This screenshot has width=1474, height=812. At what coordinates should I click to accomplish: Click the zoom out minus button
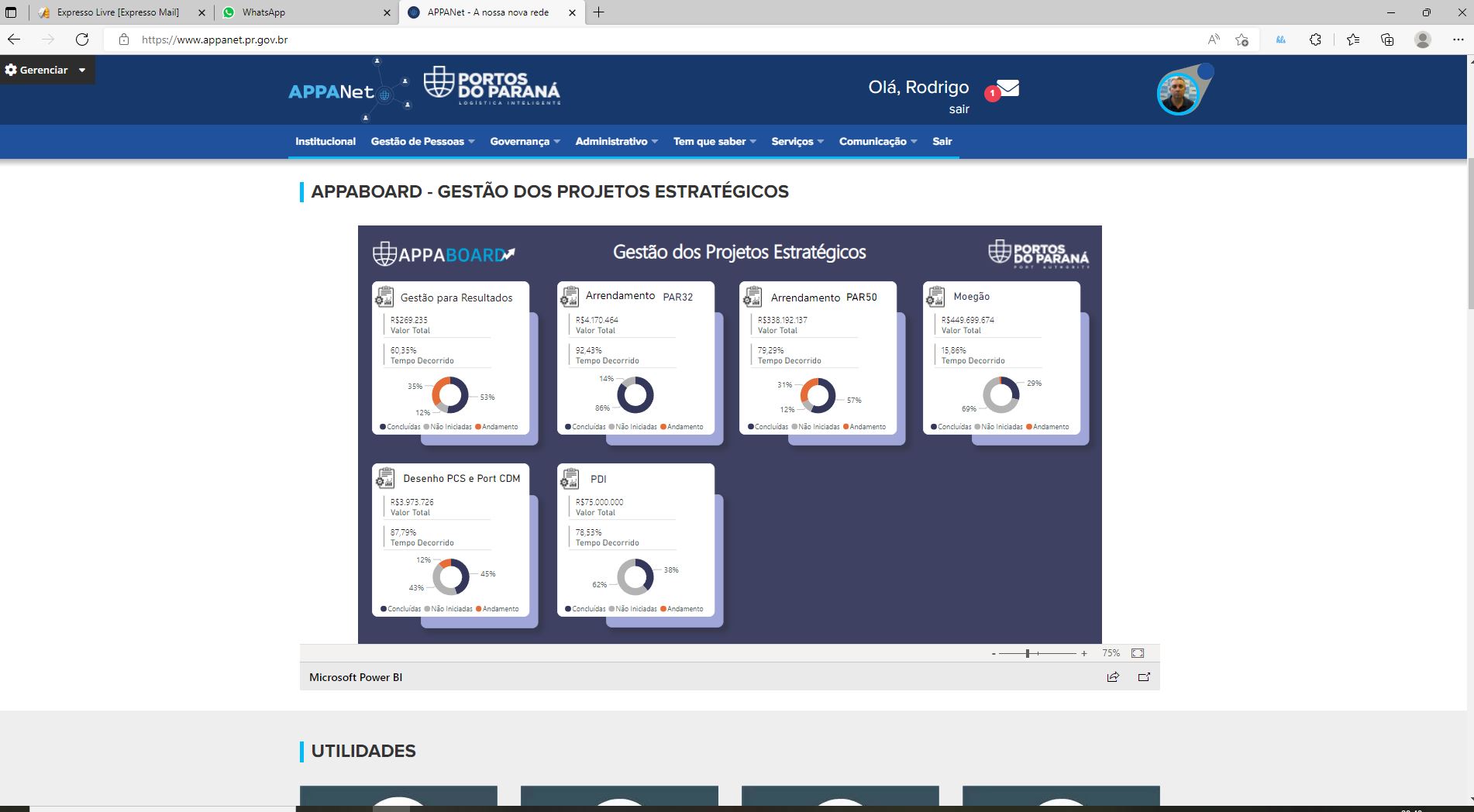994,654
